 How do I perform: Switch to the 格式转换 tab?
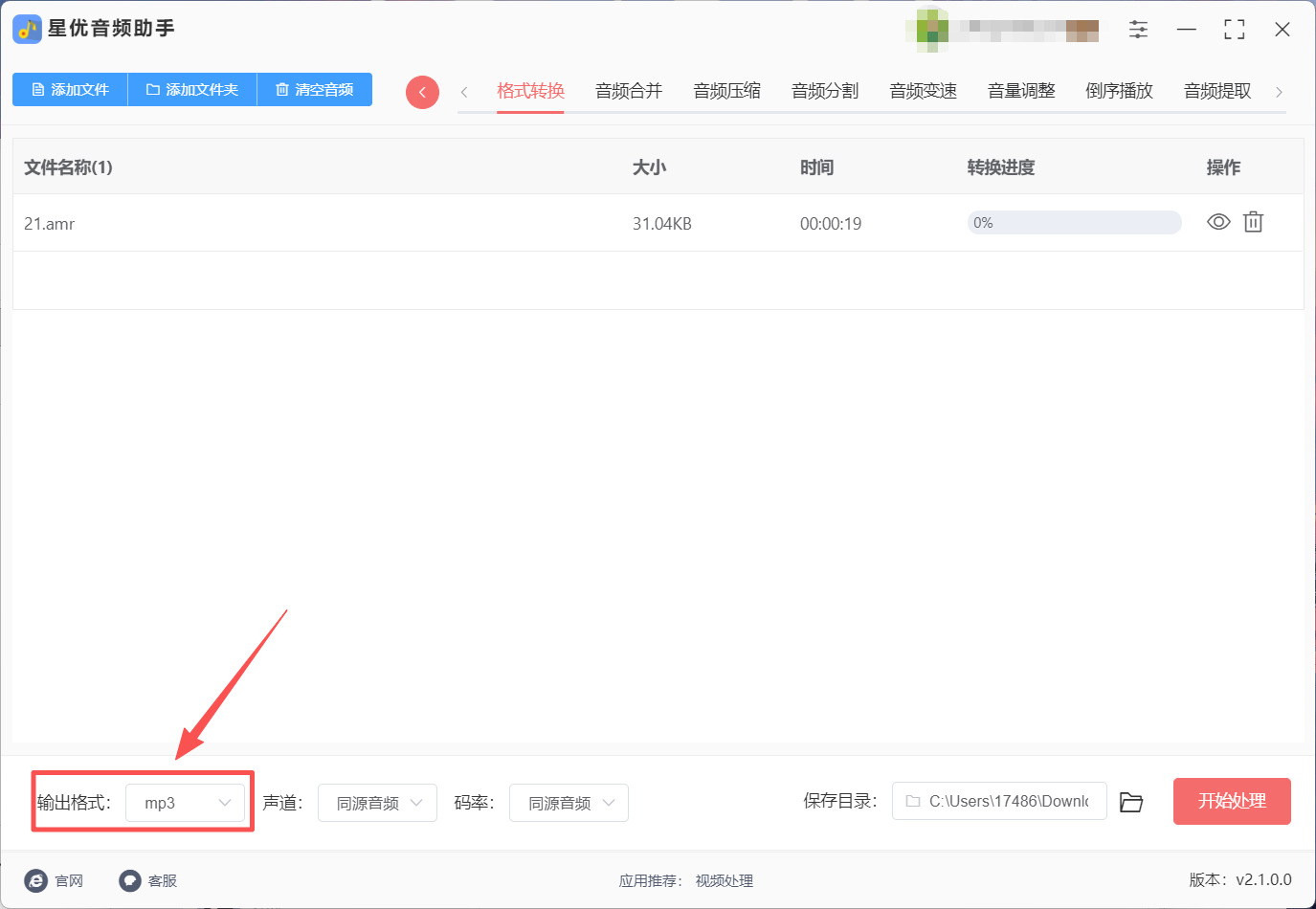tap(530, 91)
